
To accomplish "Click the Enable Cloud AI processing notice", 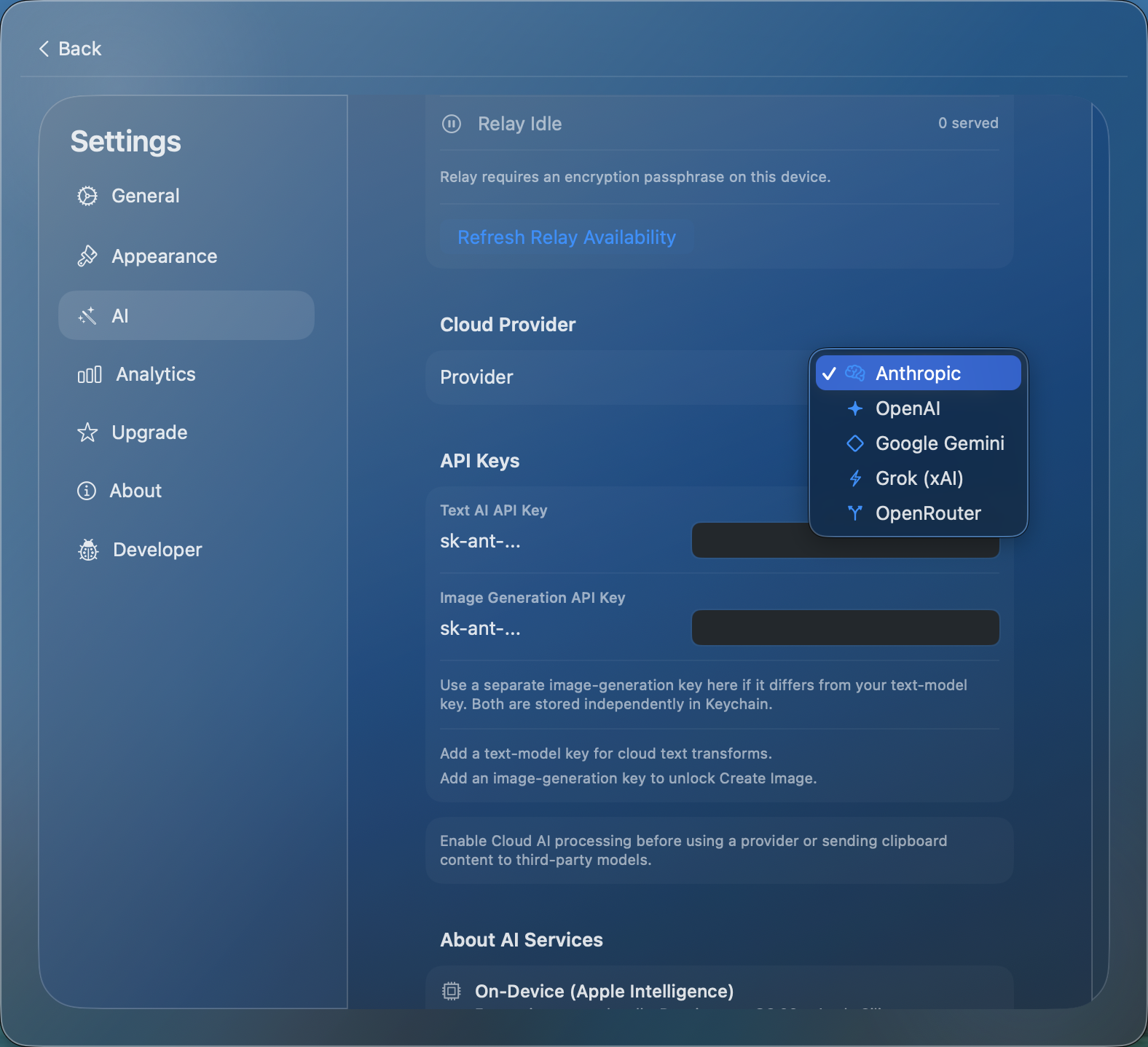I will [693, 850].
